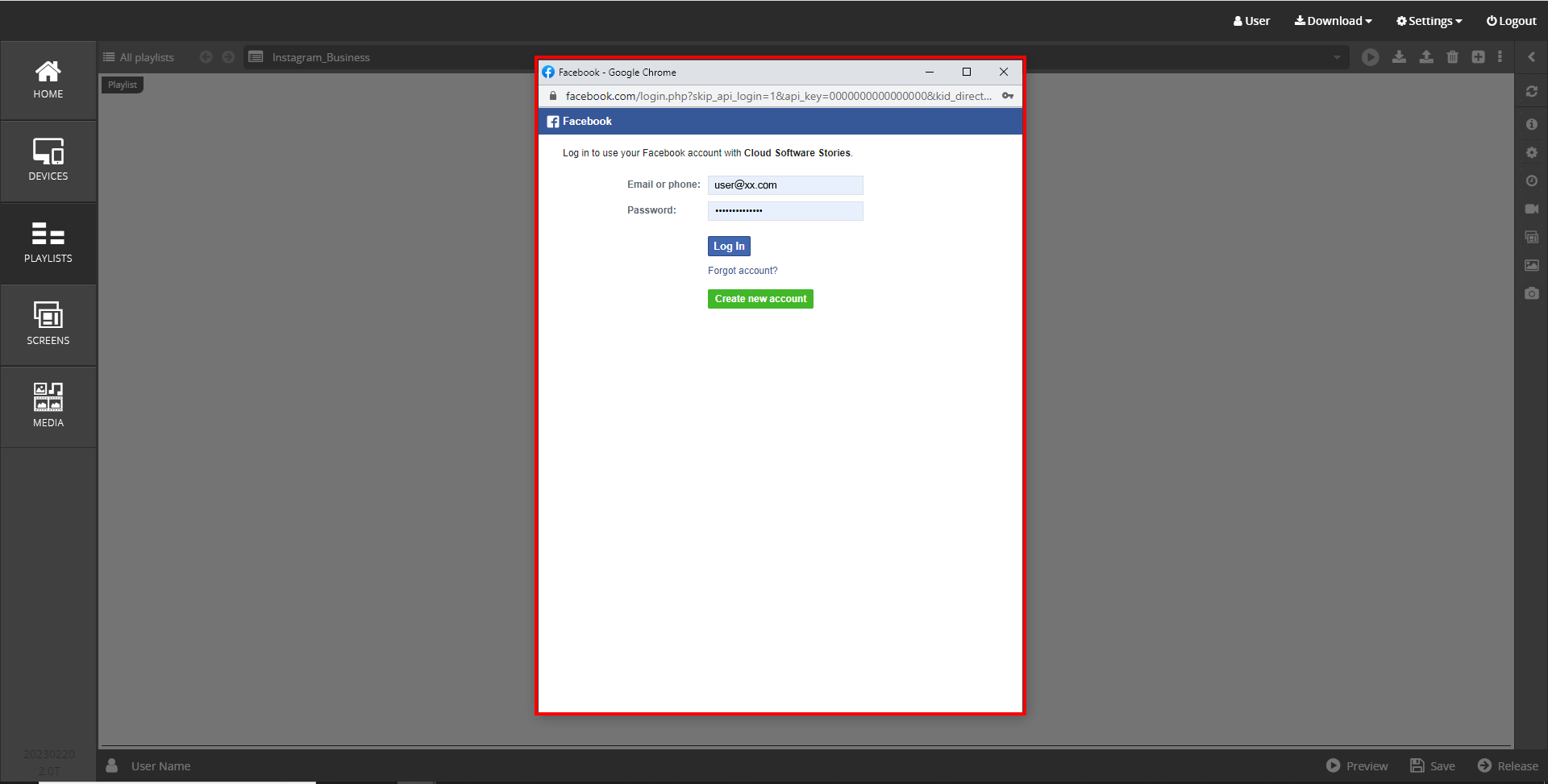The width and height of the screenshot is (1548, 784).
Task: Click Preview in the bottom bar
Action: pyautogui.click(x=1358, y=765)
